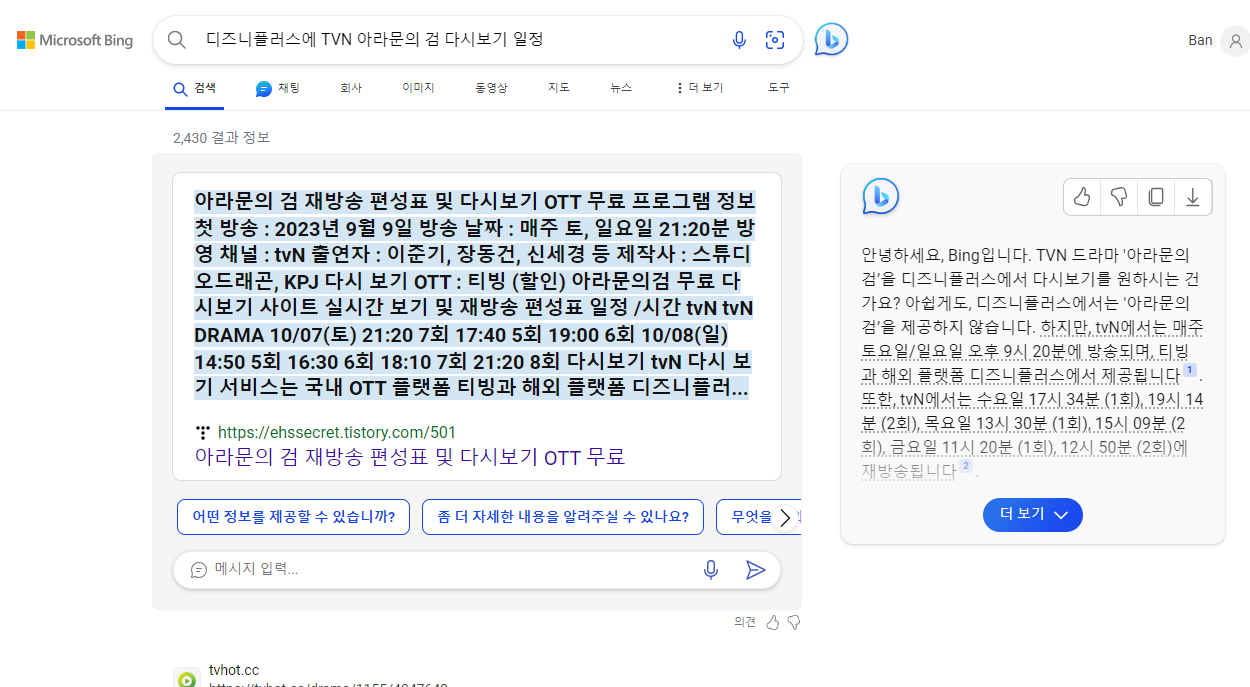Open visual search camera icon
The height and width of the screenshot is (687, 1250).
coord(775,40)
